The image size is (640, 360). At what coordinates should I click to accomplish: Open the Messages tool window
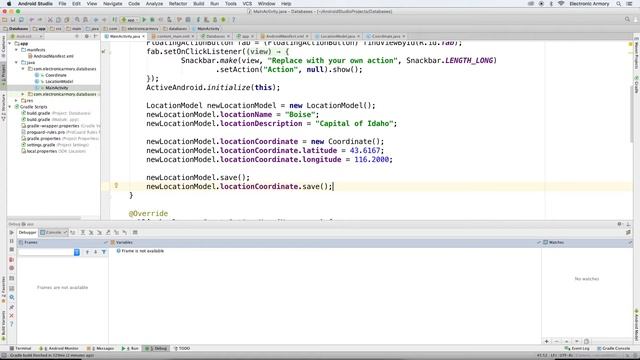click(x=101, y=349)
